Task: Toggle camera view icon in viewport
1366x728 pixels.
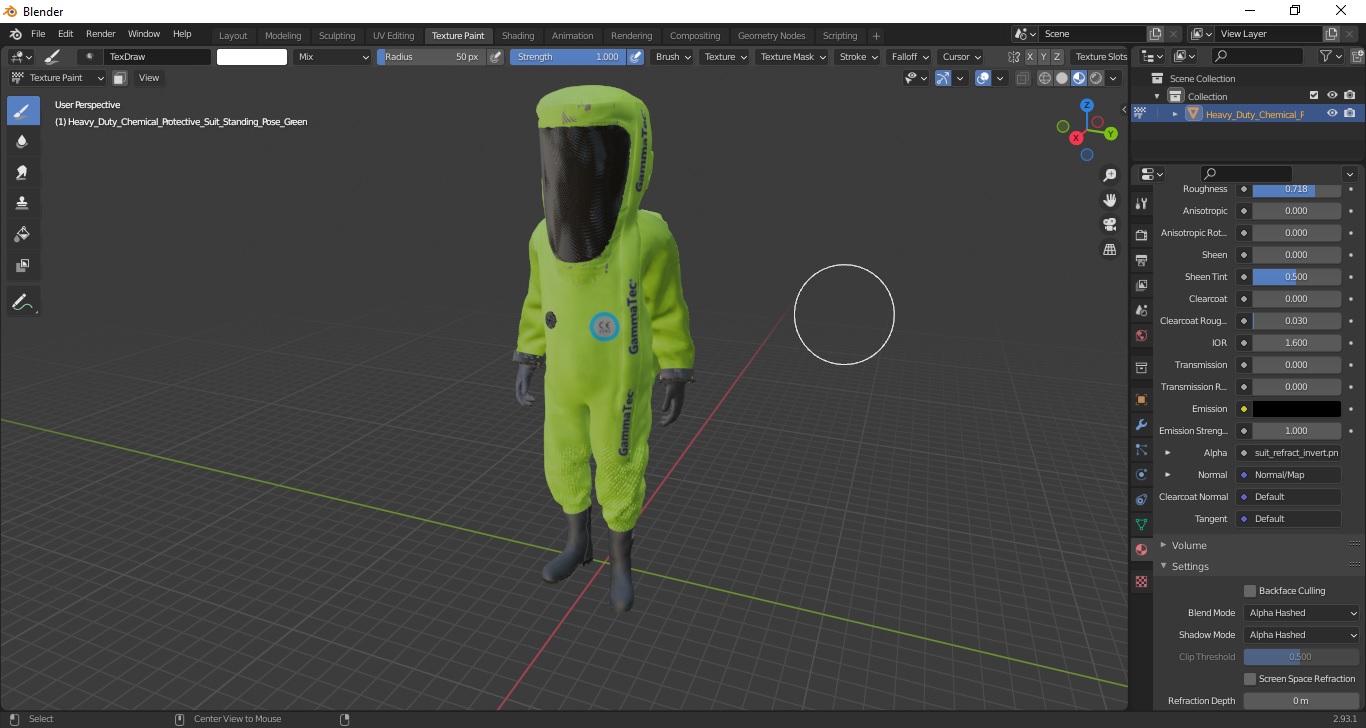Action: click(1109, 224)
